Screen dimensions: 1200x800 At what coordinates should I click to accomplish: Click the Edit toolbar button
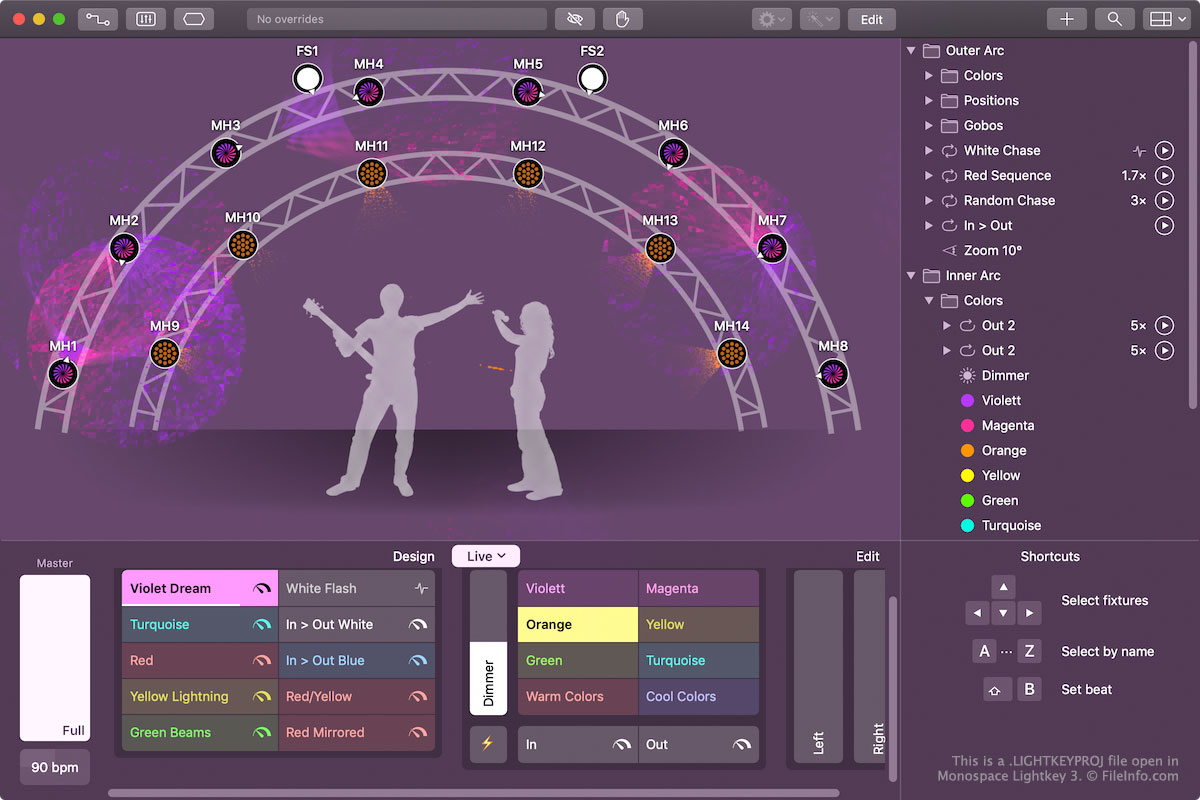(872, 19)
